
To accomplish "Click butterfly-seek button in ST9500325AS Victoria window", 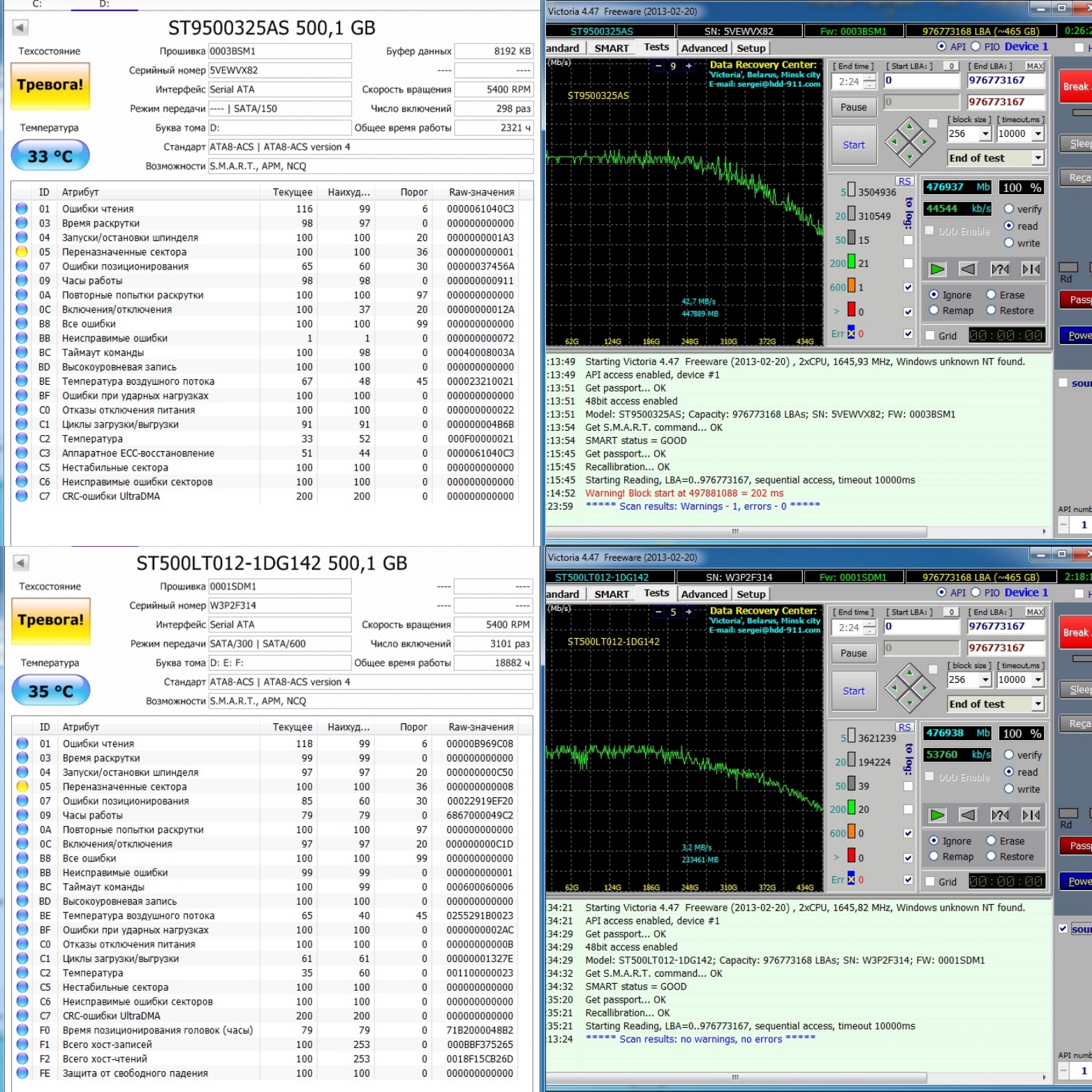I will click(1031, 269).
